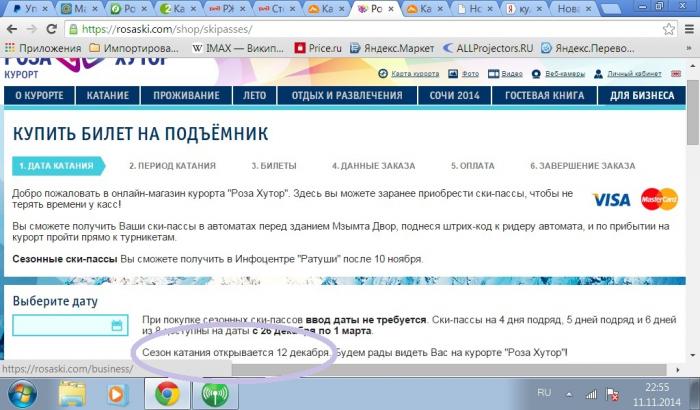700x410 pixels.
Task: Open the ЛЕТО menu
Action: tap(254, 96)
